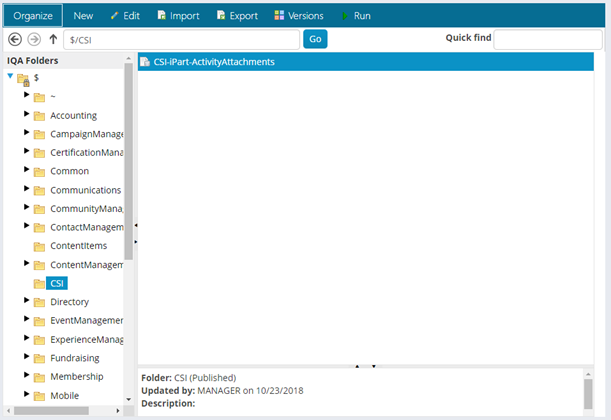Click the back navigation arrow icon
Viewport: 611px width, 420px height.
click(x=14, y=39)
